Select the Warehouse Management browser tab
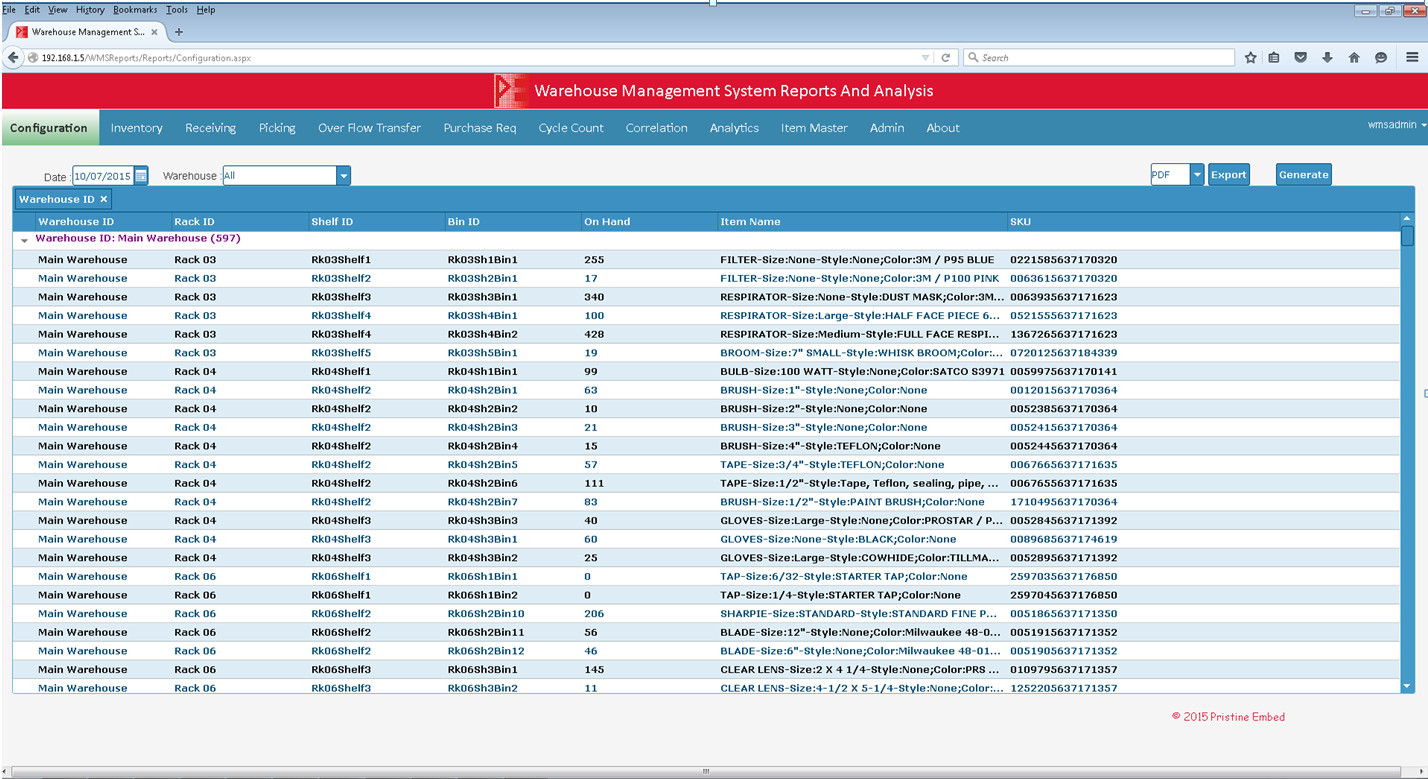Viewport: 1428px width, 779px height. pyautogui.click(x=87, y=32)
